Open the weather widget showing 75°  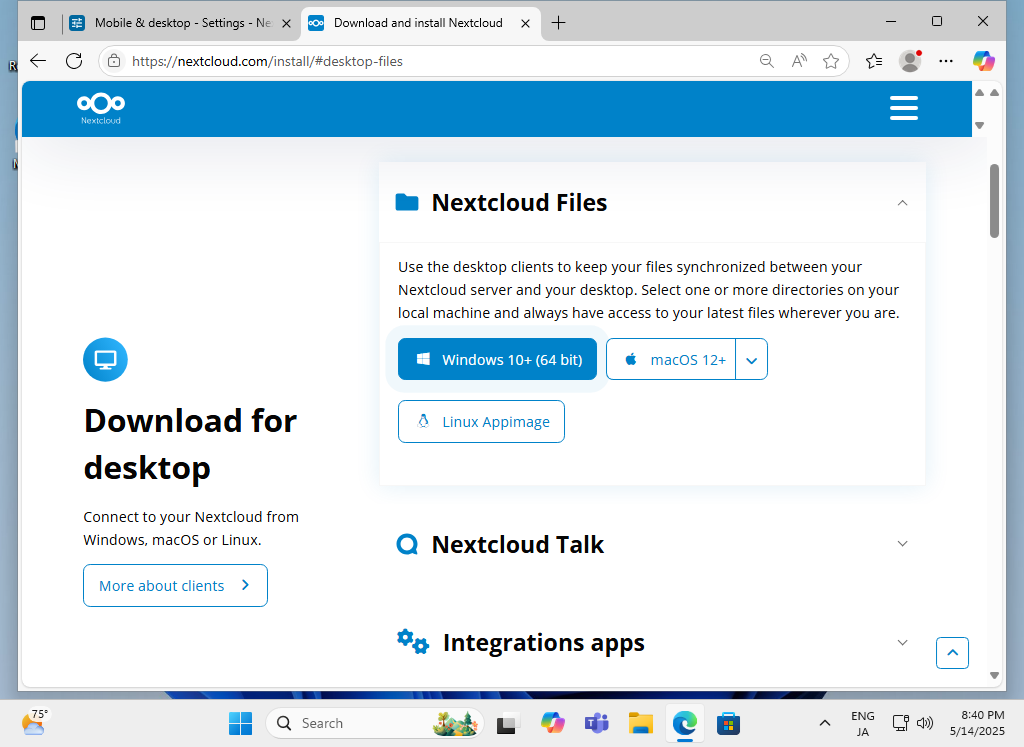pyautogui.click(x=34, y=722)
